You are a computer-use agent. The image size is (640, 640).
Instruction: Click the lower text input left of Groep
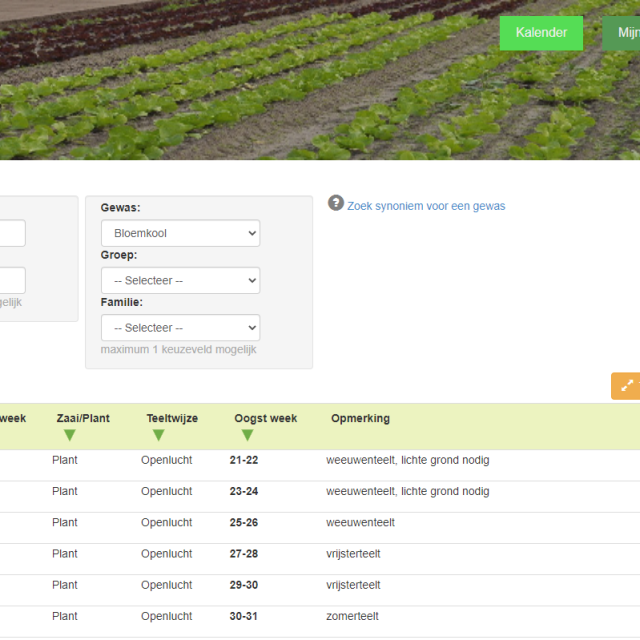12,280
